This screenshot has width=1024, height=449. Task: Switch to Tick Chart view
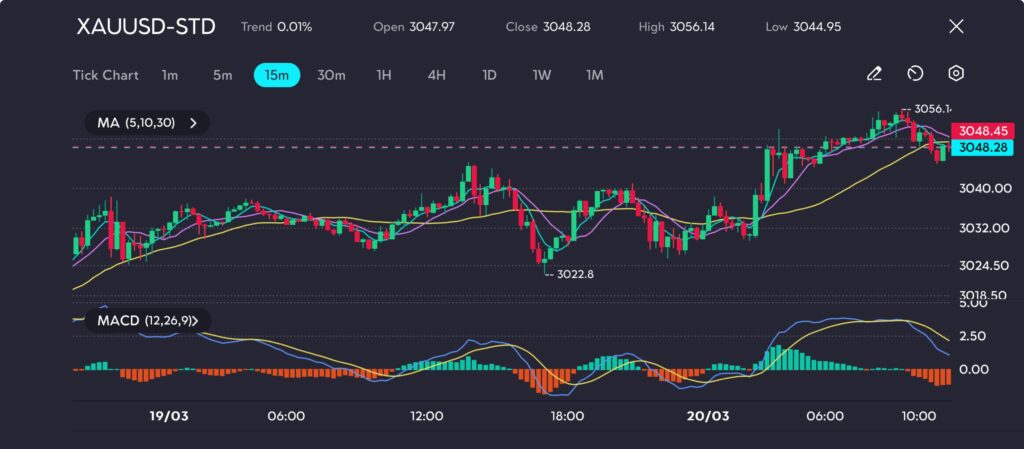pyautogui.click(x=106, y=75)
